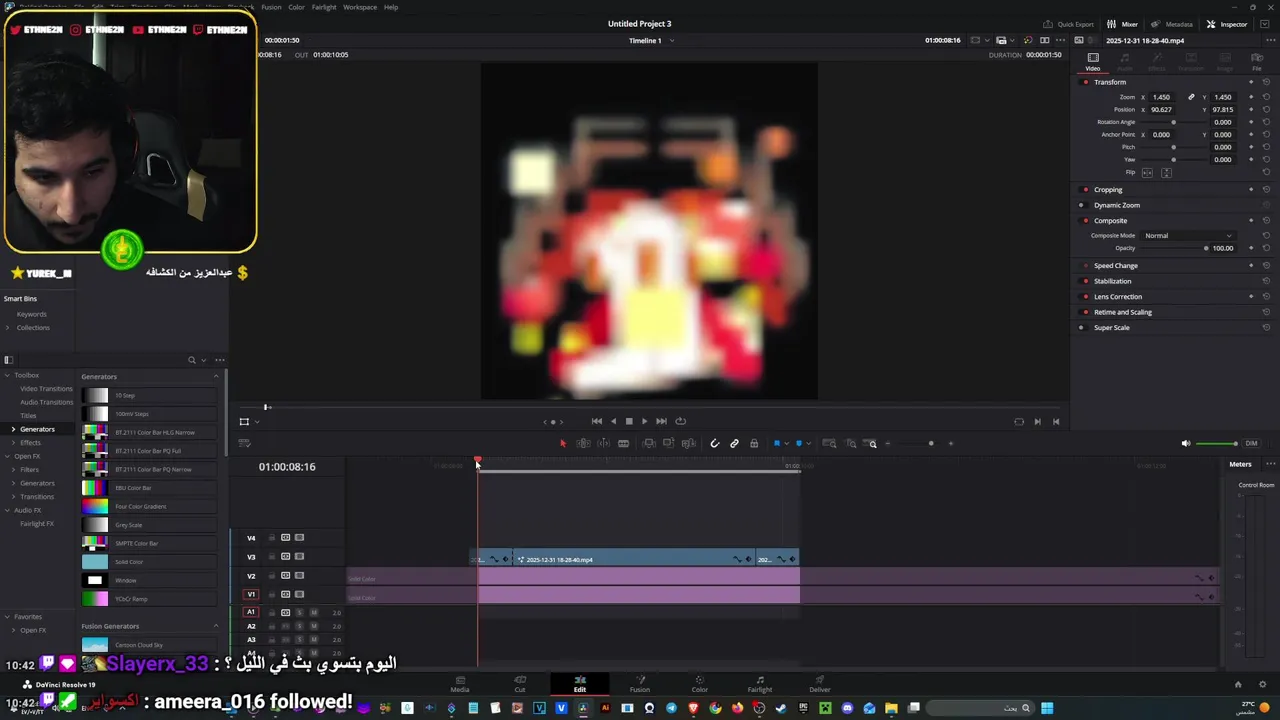Select the Selection Mode arrow tool
This screenshot has height=720, width=1280.
(x=563, y=443)
